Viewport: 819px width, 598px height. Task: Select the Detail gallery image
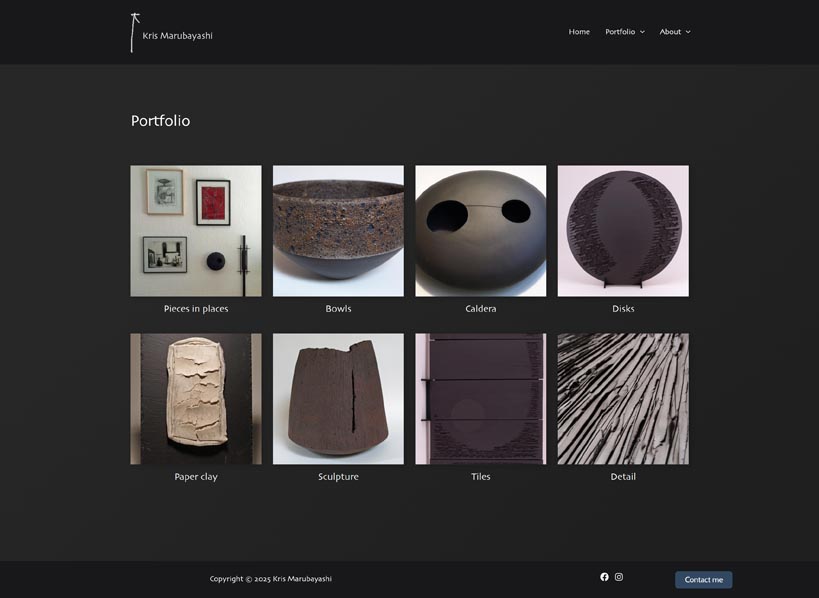click(x=623, y=399)
